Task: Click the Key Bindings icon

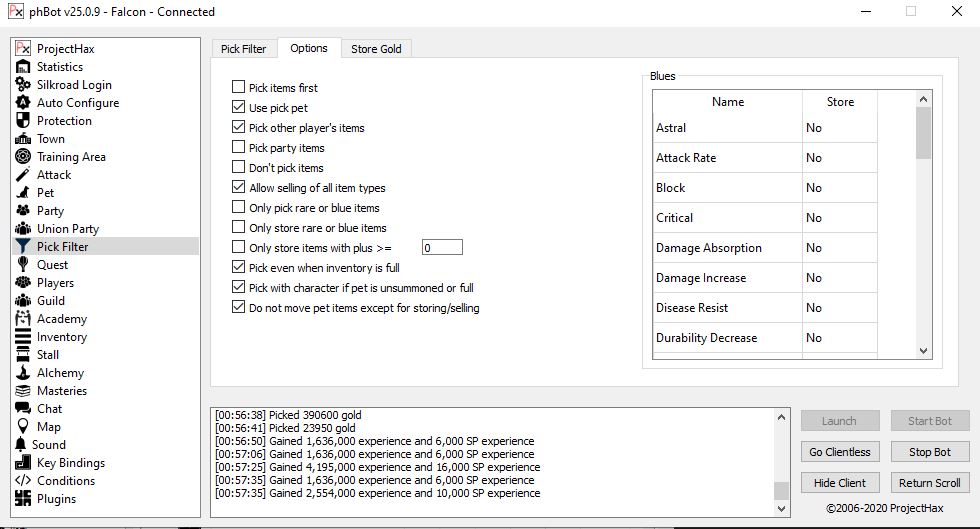Action: click(x=23, y=463)
